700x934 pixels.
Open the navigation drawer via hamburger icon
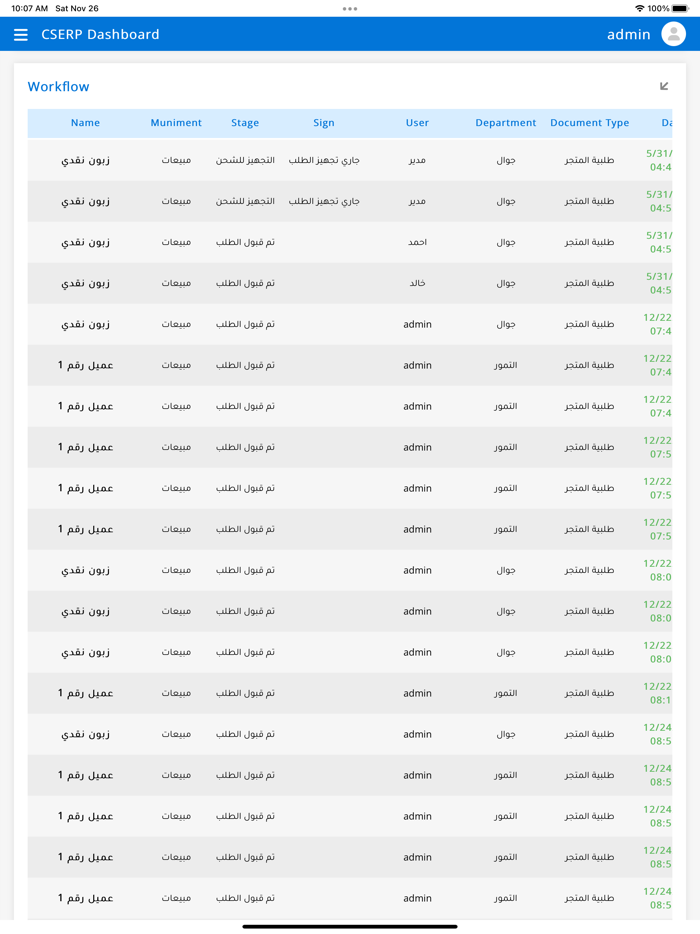(x=21, y=33)
